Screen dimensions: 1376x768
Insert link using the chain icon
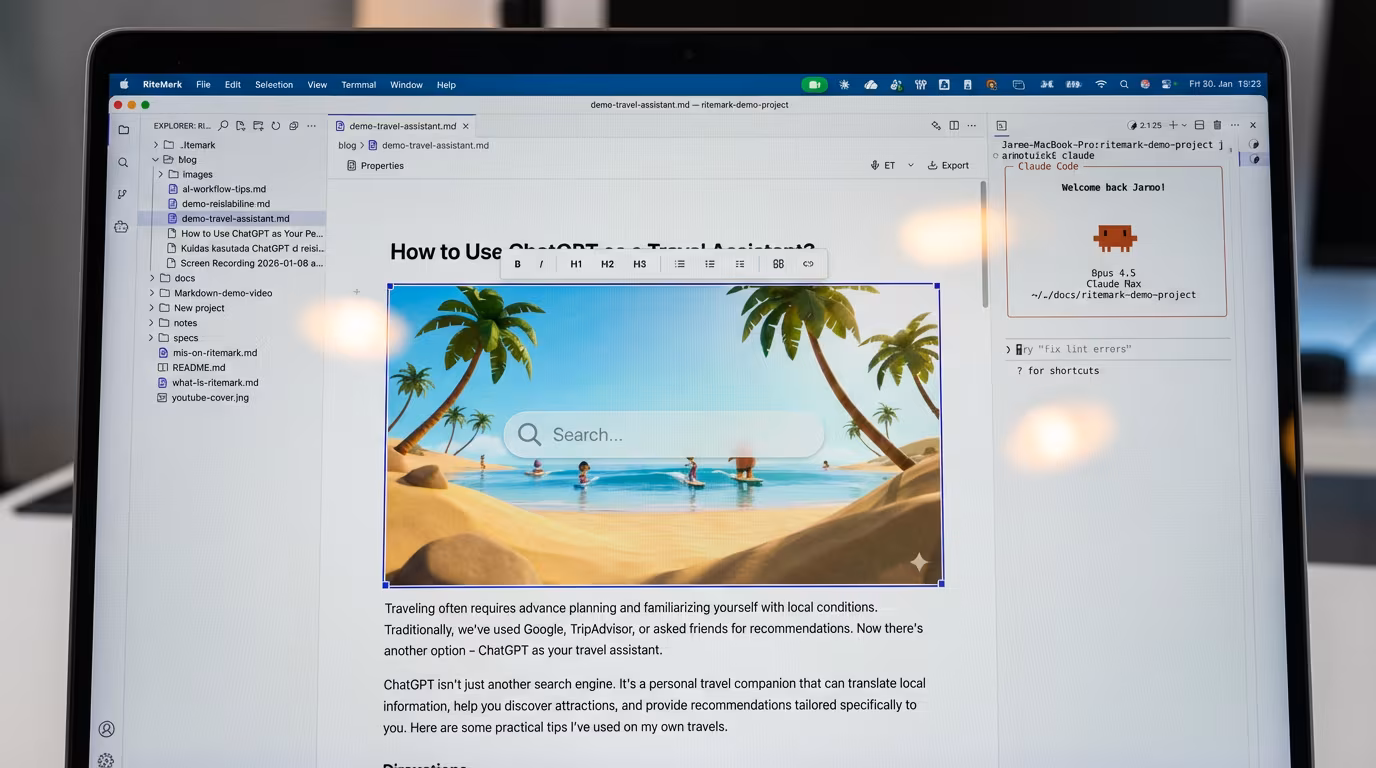(x=808, y=265)
